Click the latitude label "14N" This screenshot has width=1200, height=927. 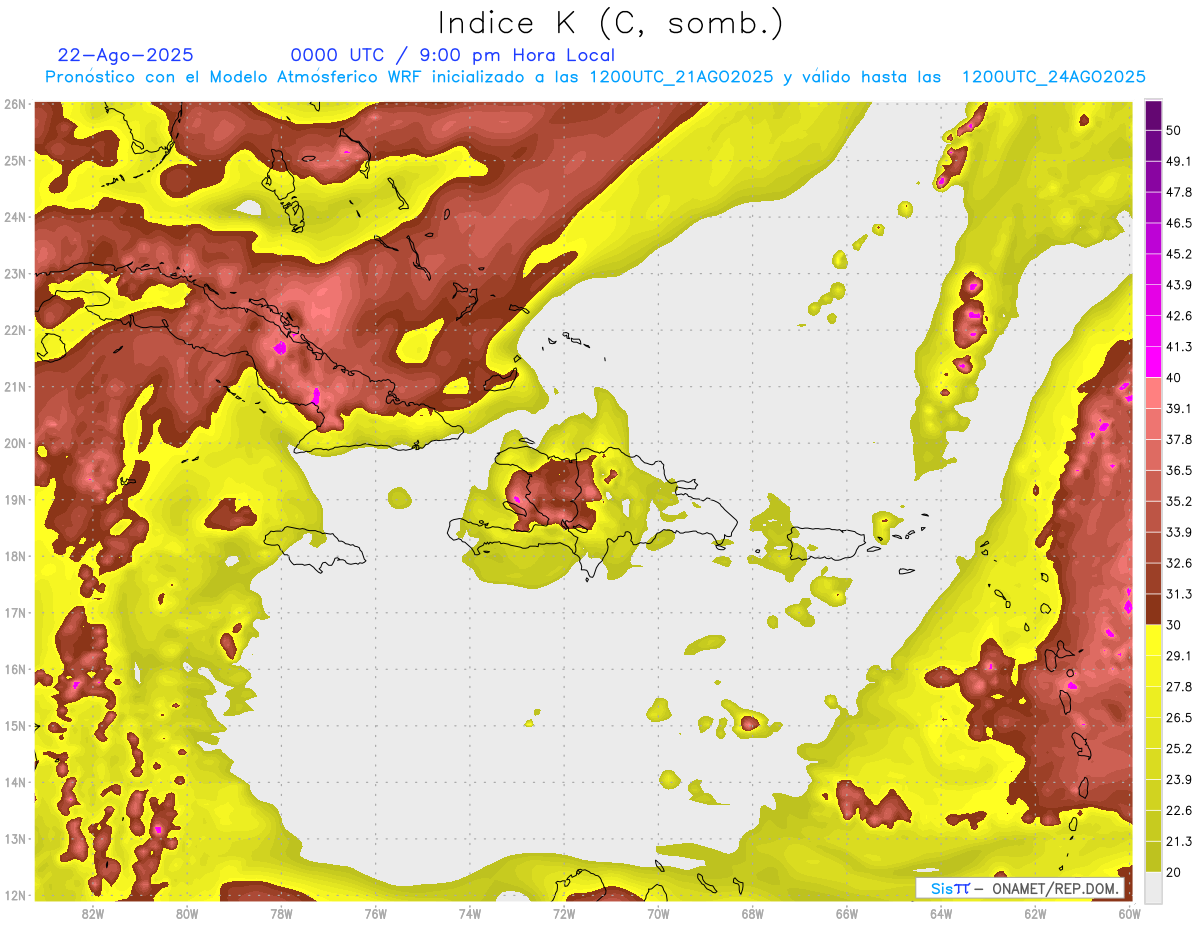pyautogui.click(x=15, y=782)
